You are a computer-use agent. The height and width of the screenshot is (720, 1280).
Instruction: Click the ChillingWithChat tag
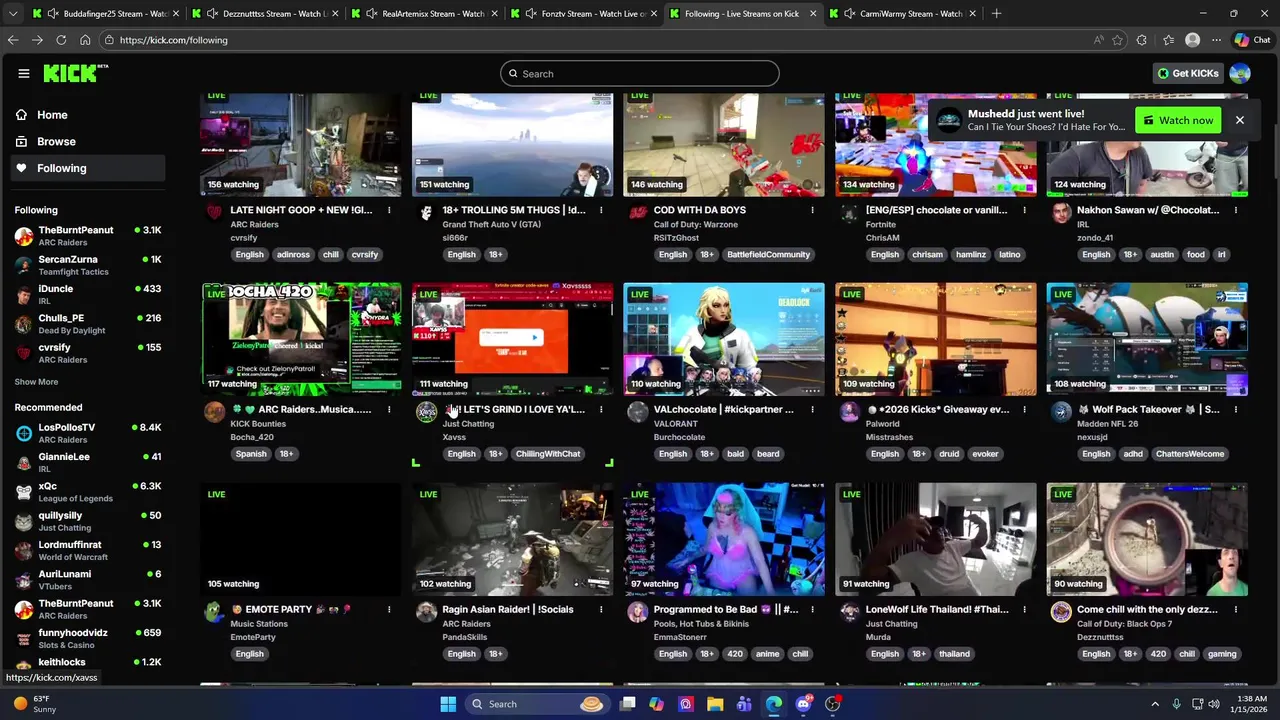(x=548, y=454)
